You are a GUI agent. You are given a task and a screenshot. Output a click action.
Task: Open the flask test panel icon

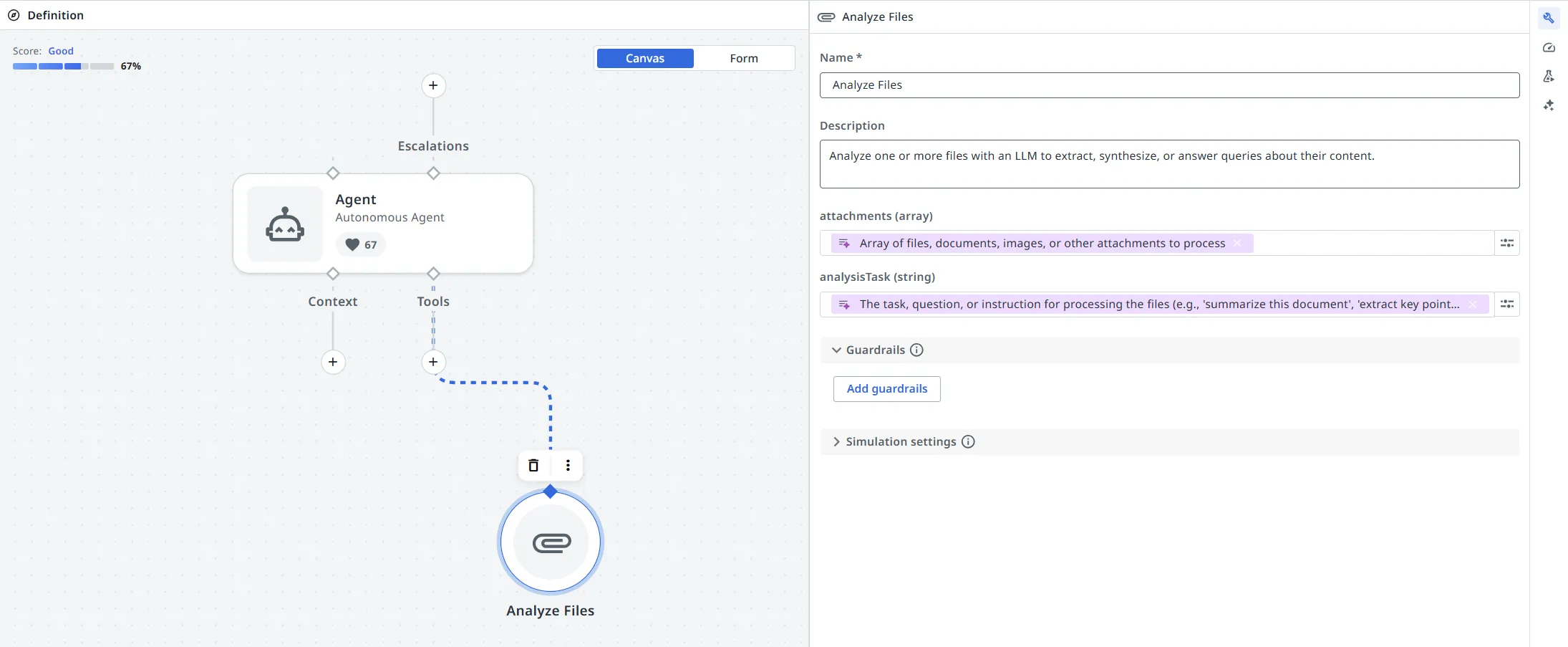(x=1548, y=77)
